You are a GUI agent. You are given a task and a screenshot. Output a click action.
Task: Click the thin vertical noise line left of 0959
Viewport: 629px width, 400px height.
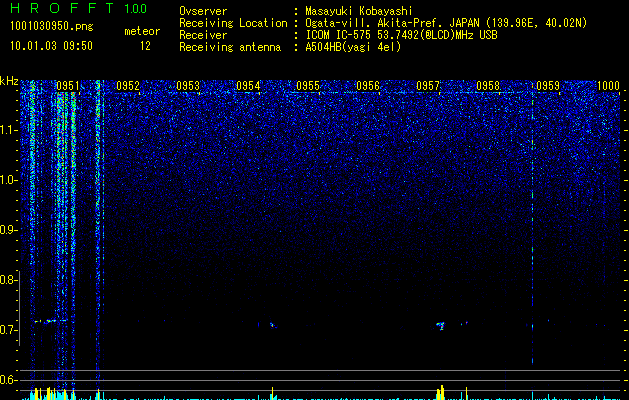click(532, 225)
